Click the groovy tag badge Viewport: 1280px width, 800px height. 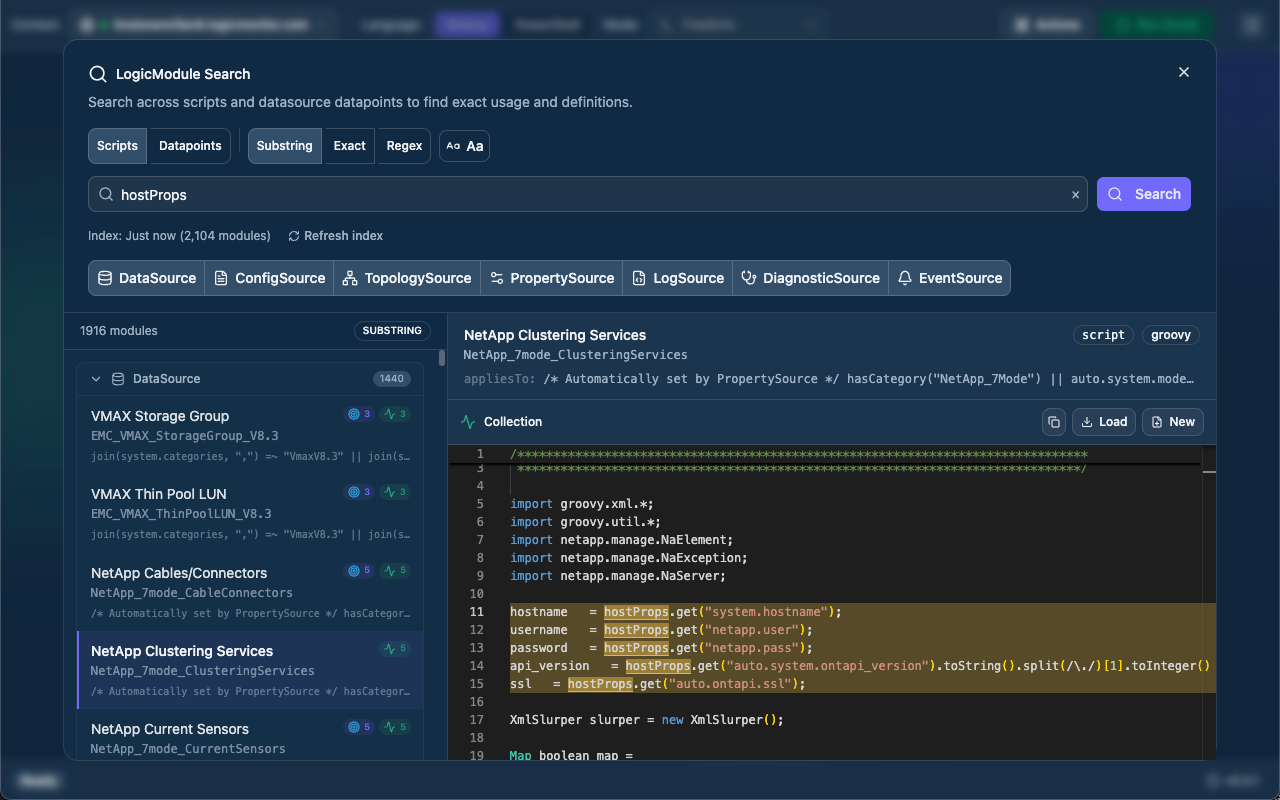click(x=1171, y=335)
